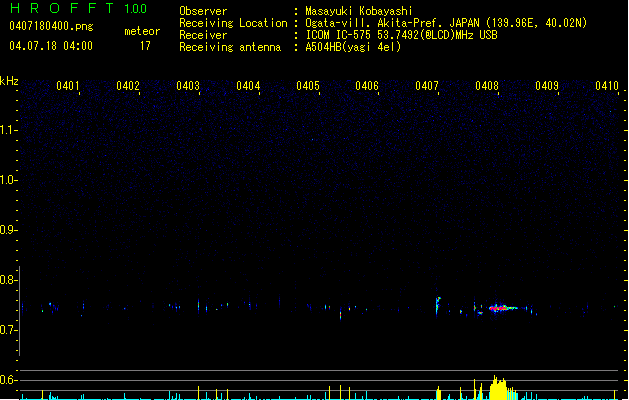Click the 'Receiving Location' label

coord(233,23)
